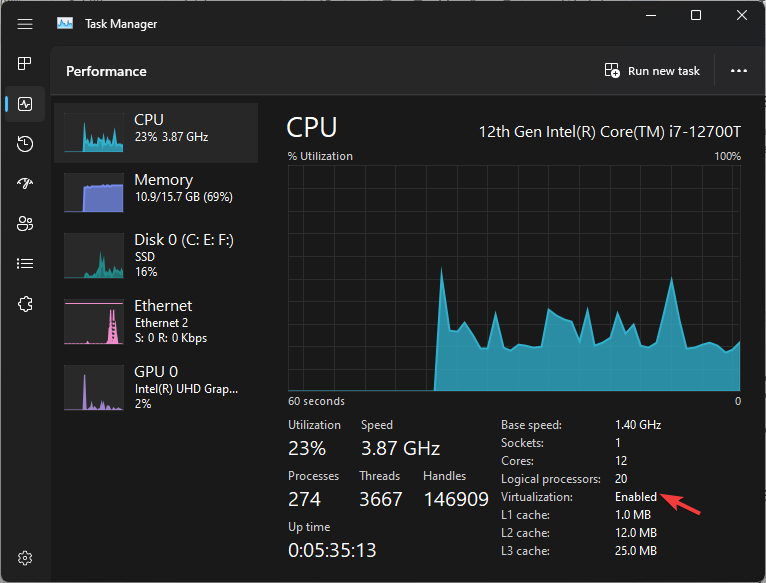Image resolution: width=766 pixels, height=583 pixels.
Task: Open the Processes page icon
Action: 25,64
